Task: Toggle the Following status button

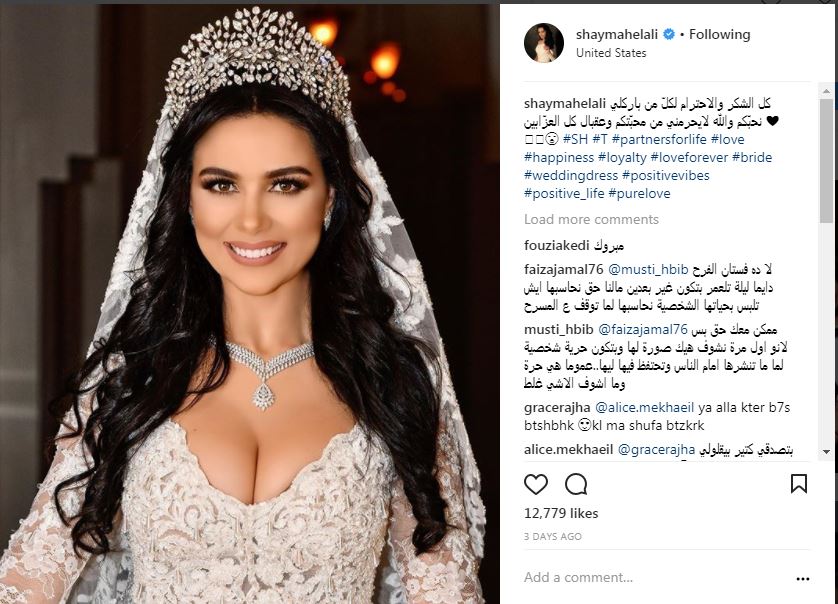Action: tap(719, 35)
